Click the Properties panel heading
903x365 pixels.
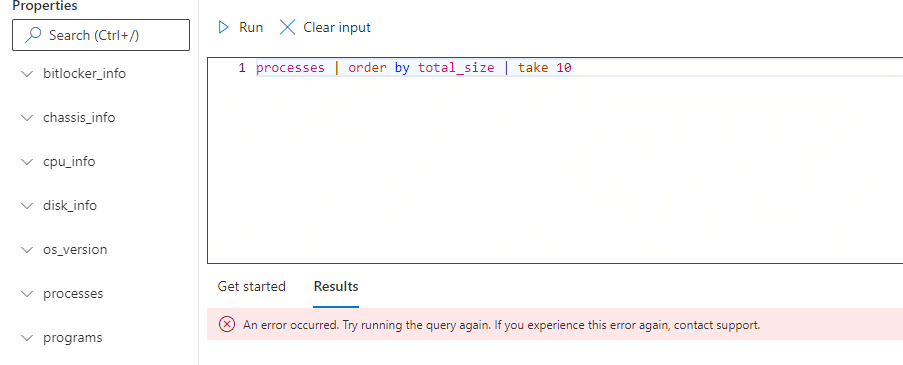tap(45, 6)
